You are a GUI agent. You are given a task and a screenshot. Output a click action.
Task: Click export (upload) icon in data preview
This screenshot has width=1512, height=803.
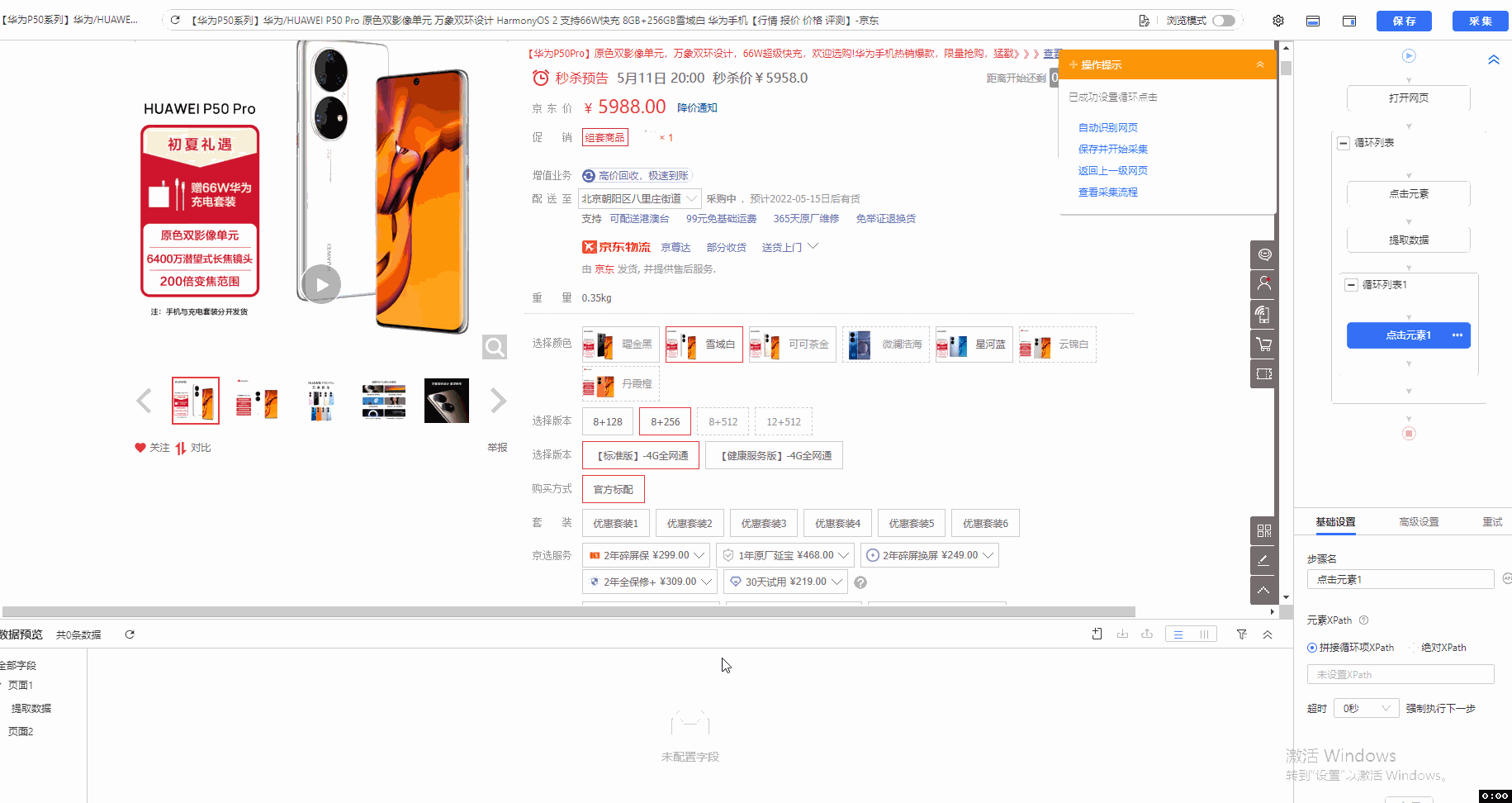coord(1147,634)
